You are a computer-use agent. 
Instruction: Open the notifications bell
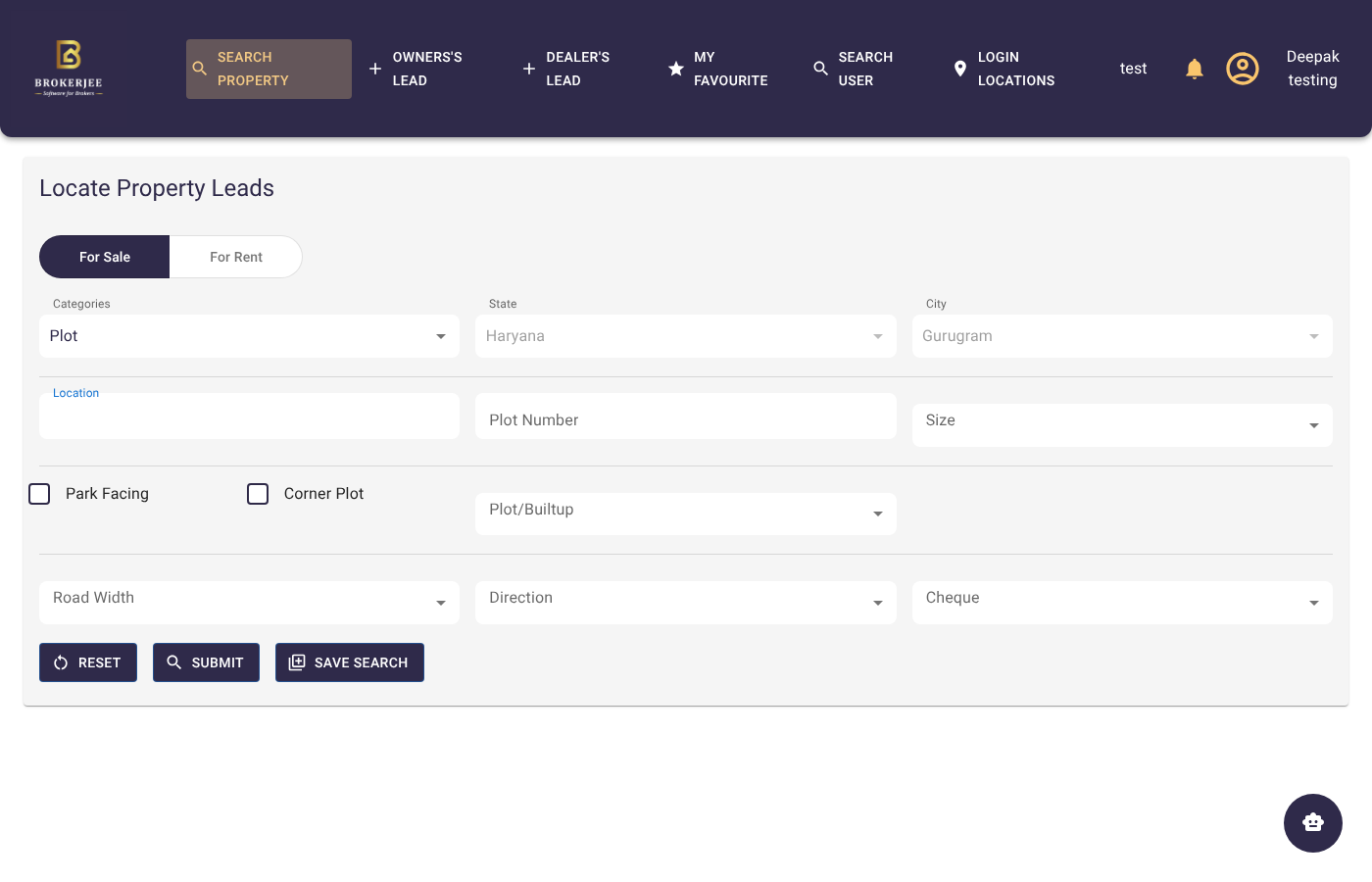tap(1194, 69)
